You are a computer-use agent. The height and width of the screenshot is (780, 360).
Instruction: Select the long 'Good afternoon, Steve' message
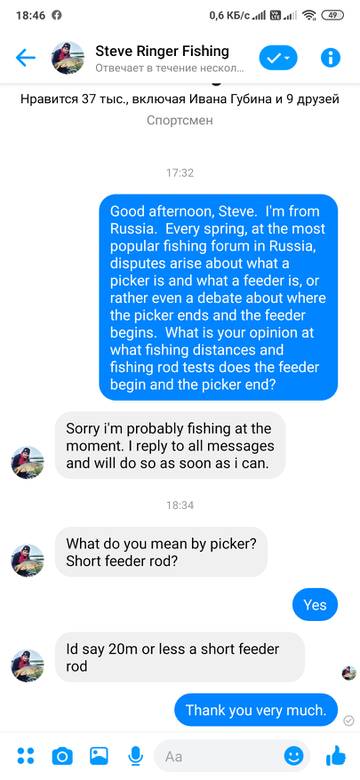click(x=218, y=297)
